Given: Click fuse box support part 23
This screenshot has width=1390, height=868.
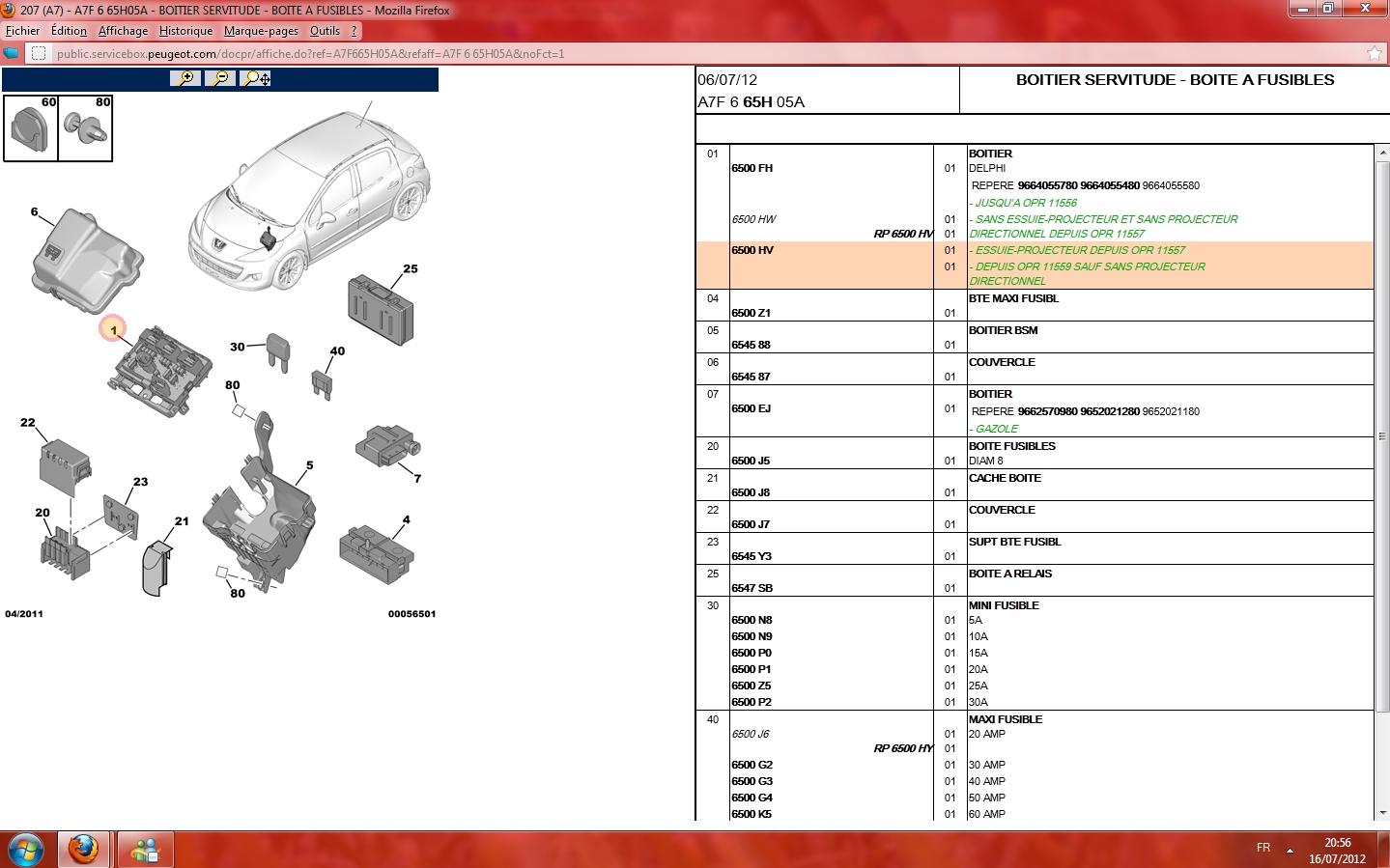Looking at the screenshot, I should tap(121, 517).
